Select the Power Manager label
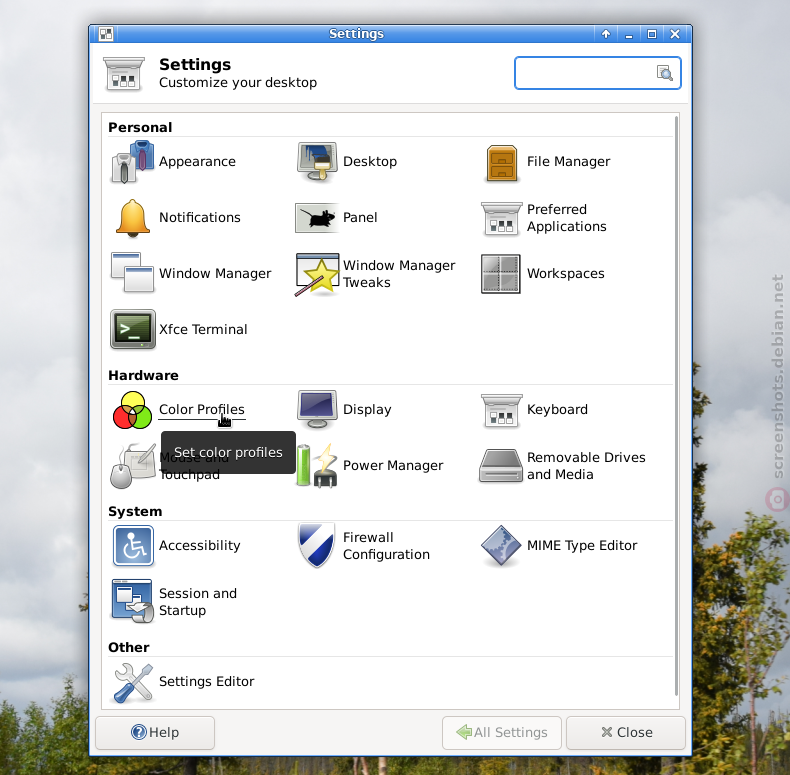The width and height of the screenshot is (790, 775). coord(393,465)
